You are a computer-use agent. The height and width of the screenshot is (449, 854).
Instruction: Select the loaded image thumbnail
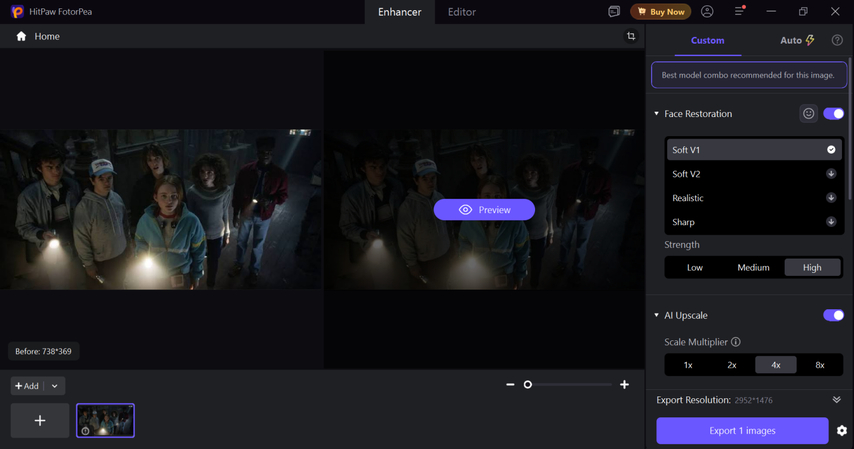(x=105, y=420)
